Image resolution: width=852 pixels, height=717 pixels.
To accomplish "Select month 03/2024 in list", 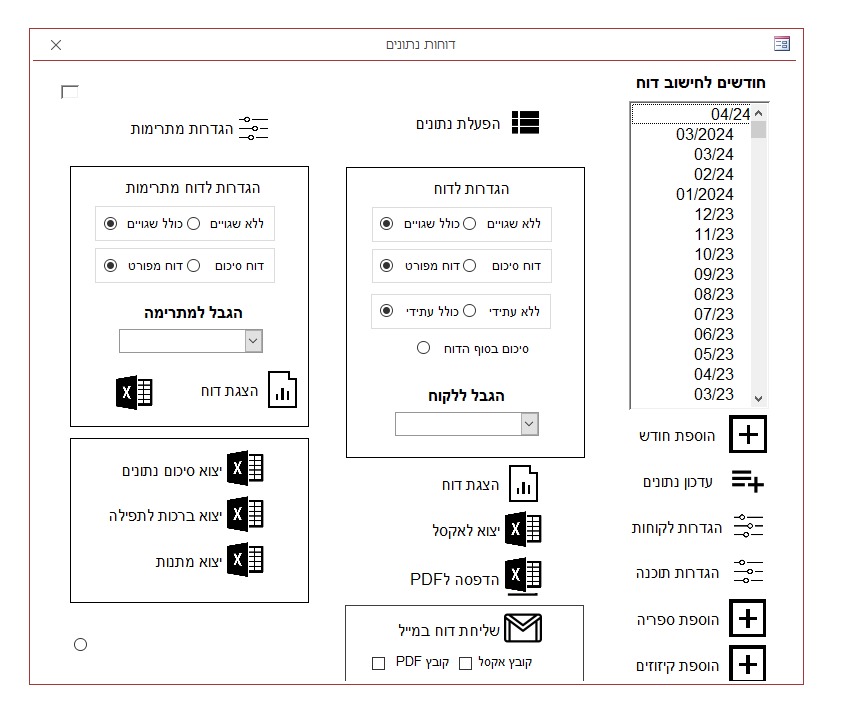I will pos(691,134).
